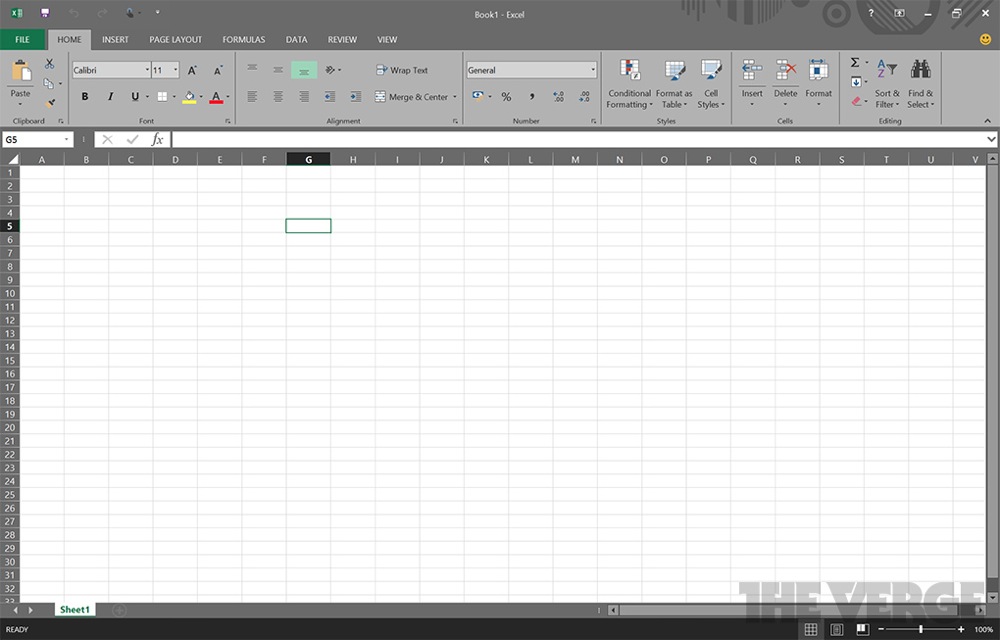Expand the General number format dropdown

coord(593,71)
